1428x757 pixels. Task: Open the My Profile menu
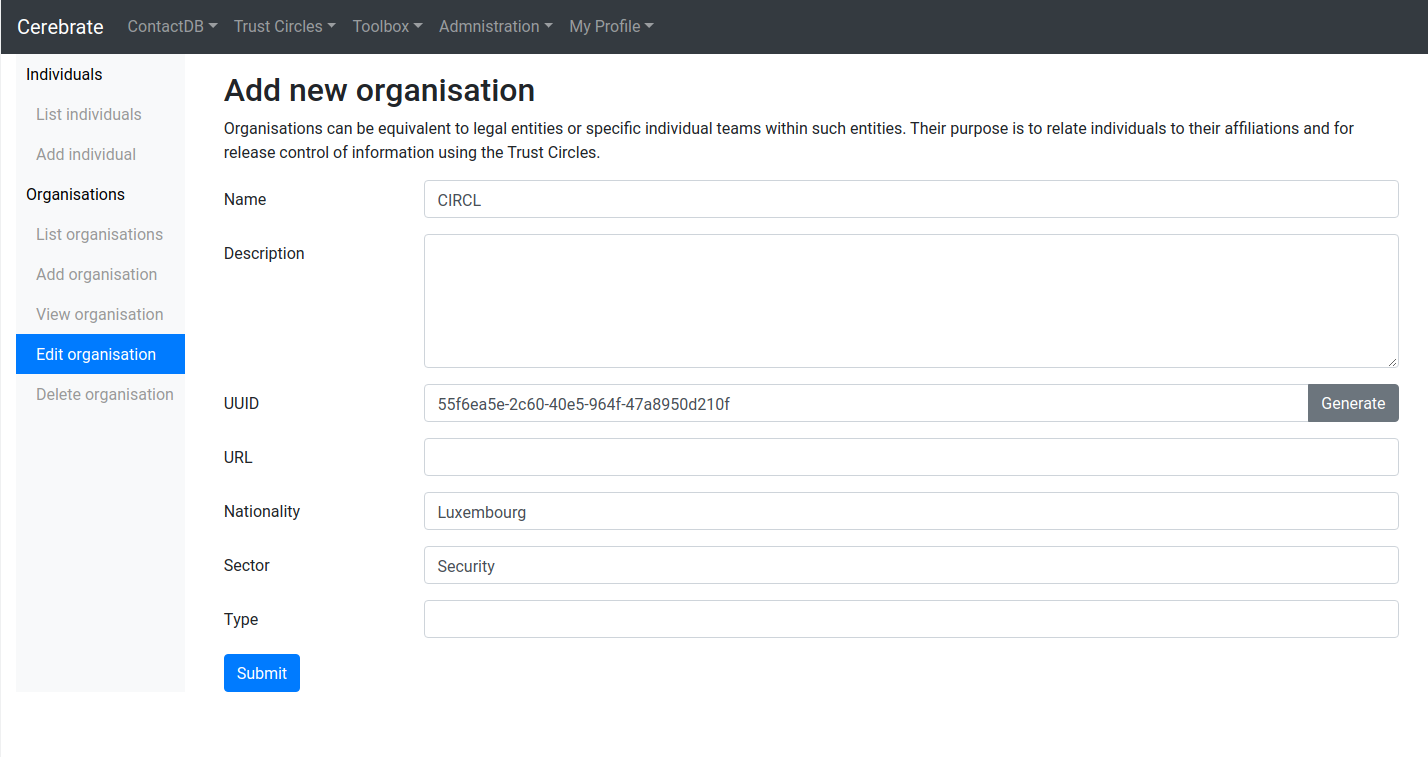611,27
